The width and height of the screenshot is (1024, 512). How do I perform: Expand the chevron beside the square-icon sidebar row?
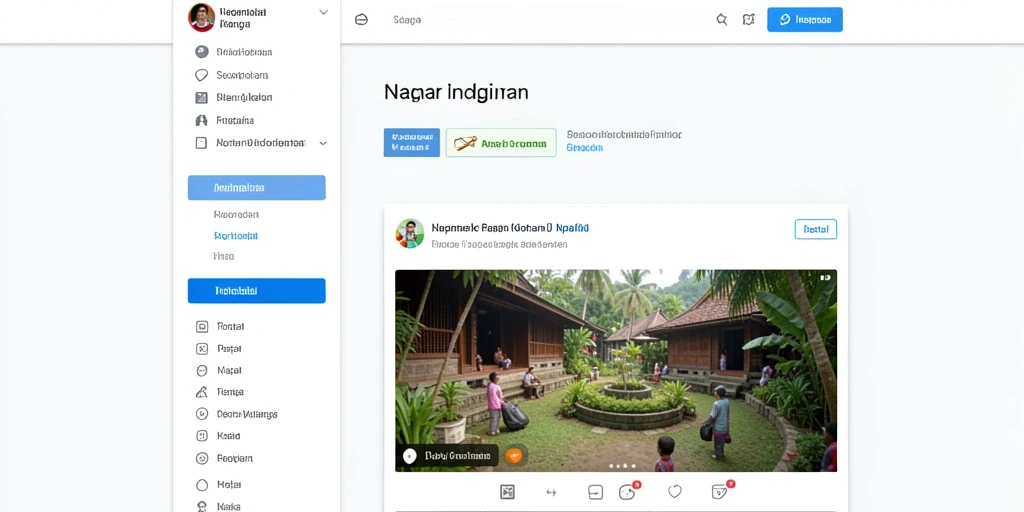[x=323, y=143]
